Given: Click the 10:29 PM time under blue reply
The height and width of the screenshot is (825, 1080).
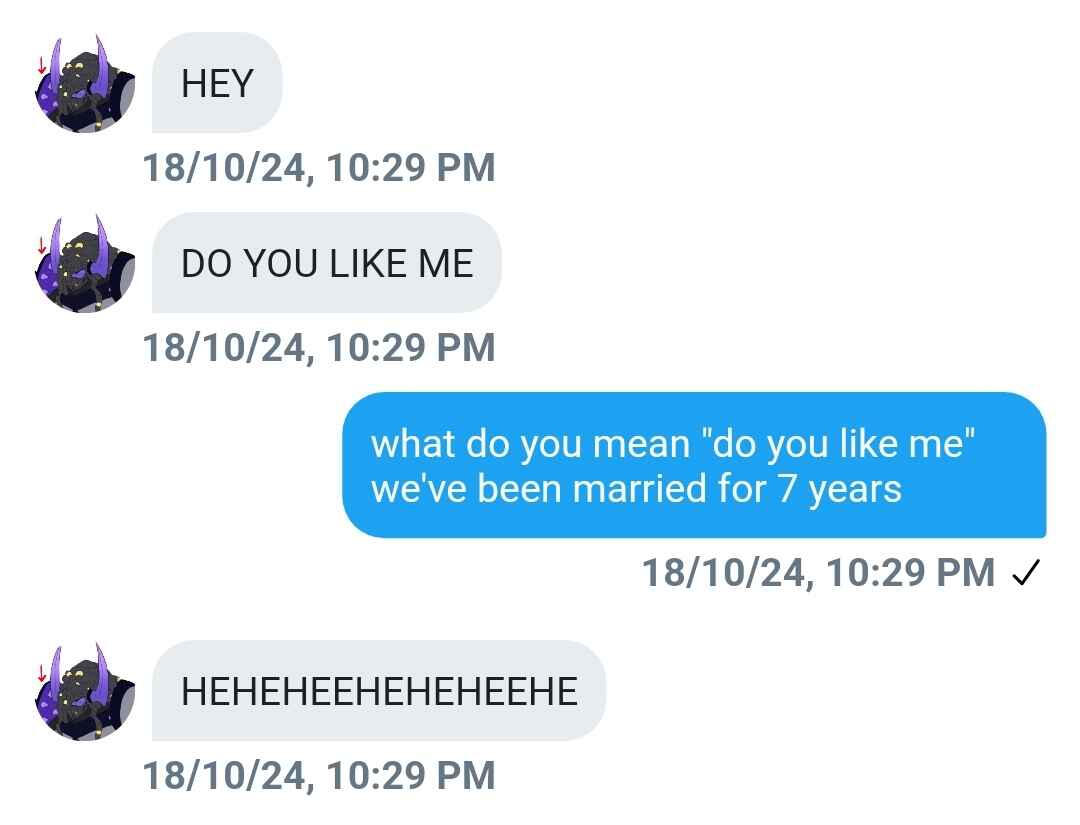Looking at the screenshot, I should point(910,573).
